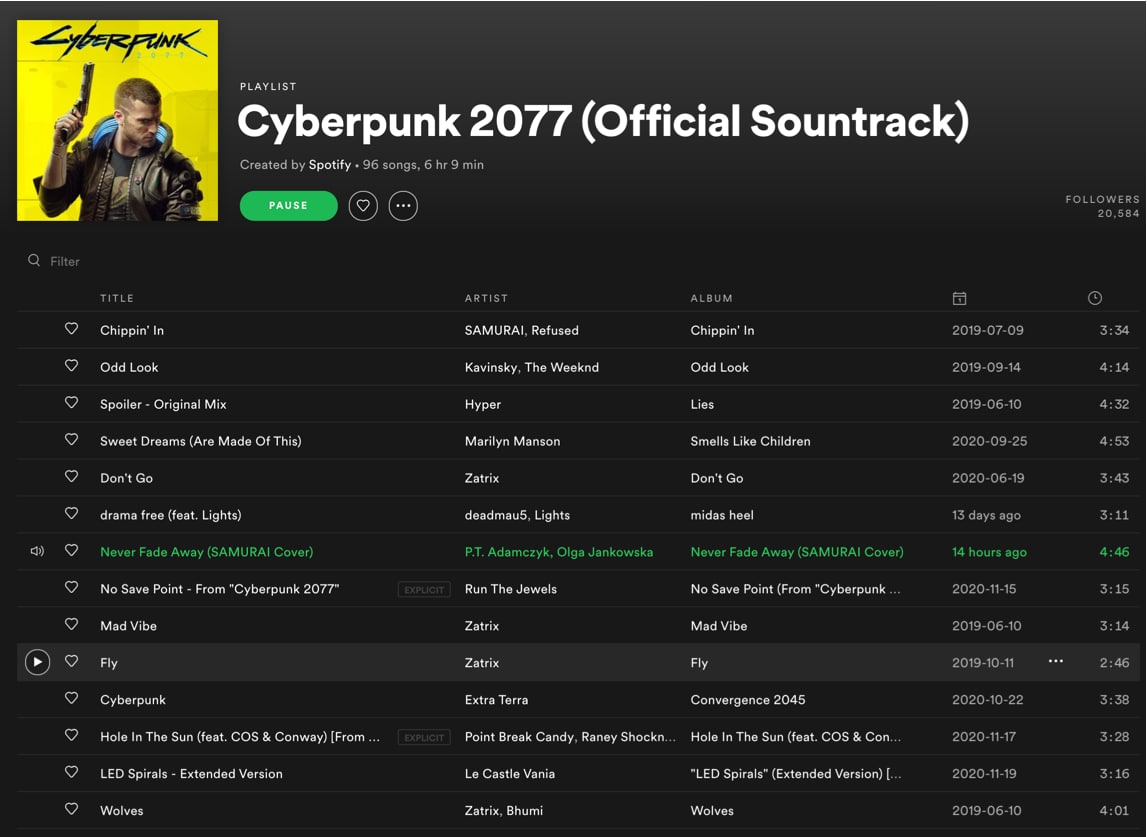Heart the Wolves track
1147x837 pixels.
[71, 808]
